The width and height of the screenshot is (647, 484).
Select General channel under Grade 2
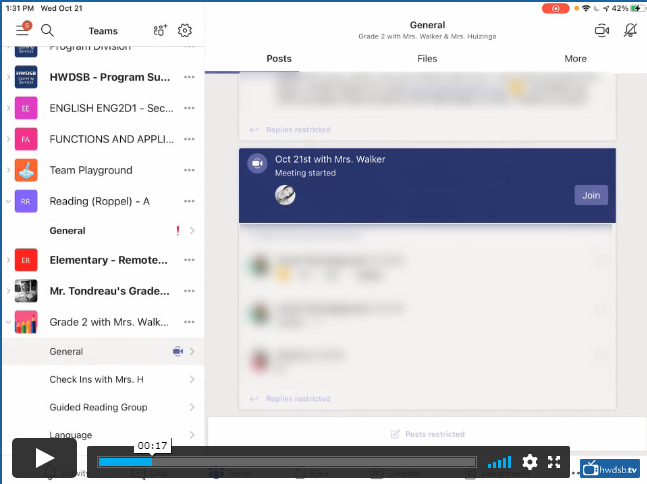(104, 351)
